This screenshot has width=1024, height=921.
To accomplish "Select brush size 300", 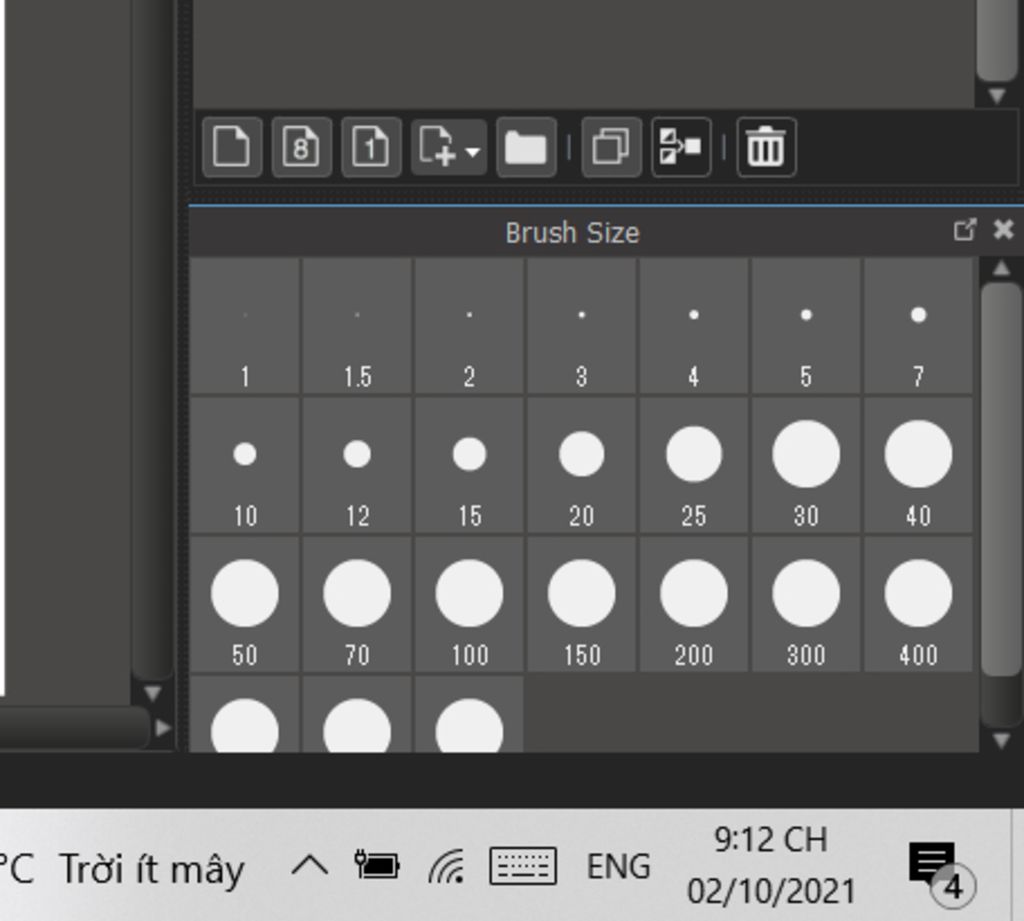I will [807, 604].
